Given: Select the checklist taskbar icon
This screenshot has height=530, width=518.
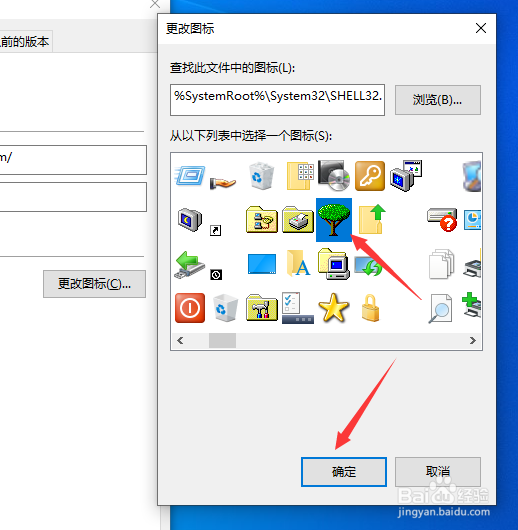Looking at the screenshot, I should click(298, 308).
